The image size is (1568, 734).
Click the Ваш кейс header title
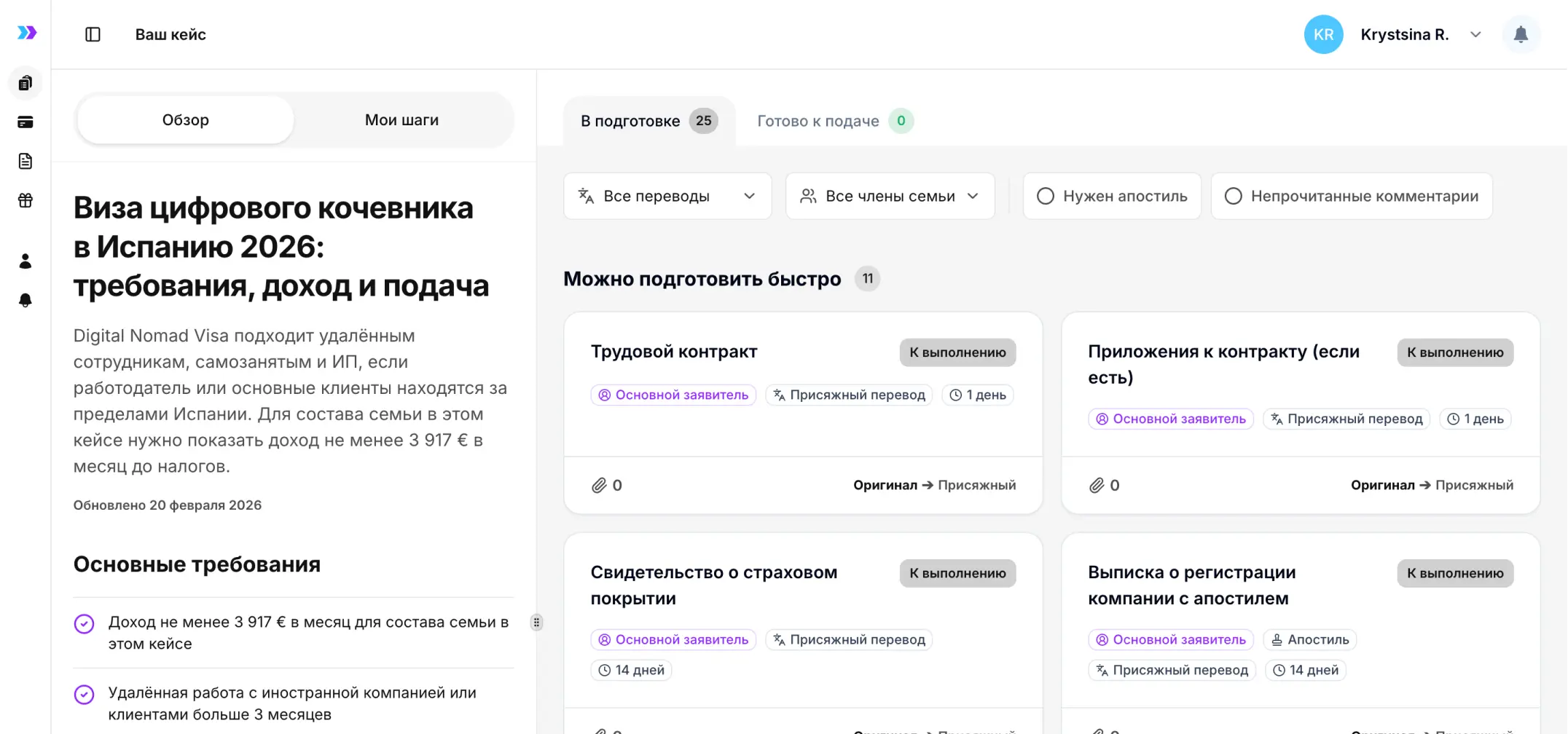click(170, 34)
